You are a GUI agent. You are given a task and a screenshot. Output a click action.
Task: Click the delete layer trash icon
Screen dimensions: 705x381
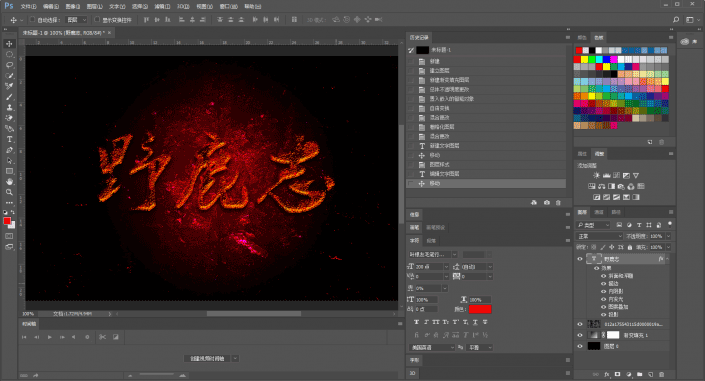pos(661,374)
